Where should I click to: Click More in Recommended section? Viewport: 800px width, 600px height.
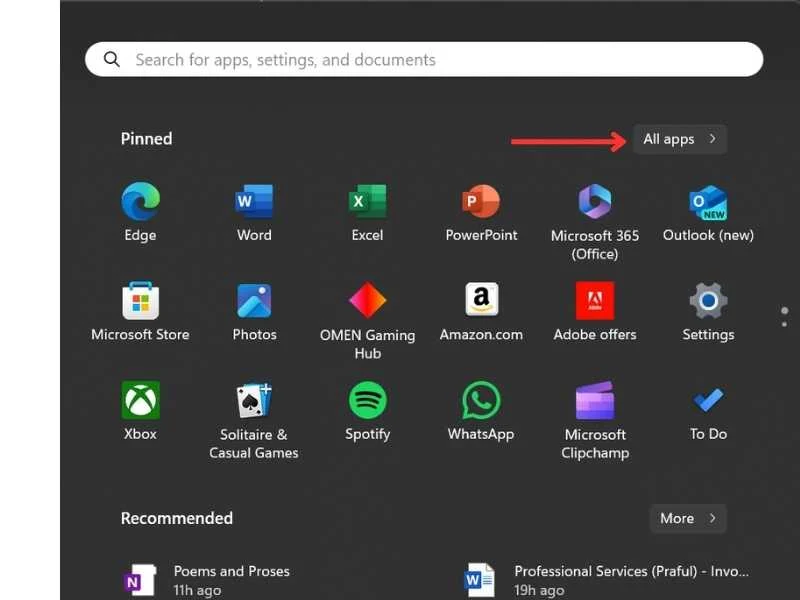[688, 518]
